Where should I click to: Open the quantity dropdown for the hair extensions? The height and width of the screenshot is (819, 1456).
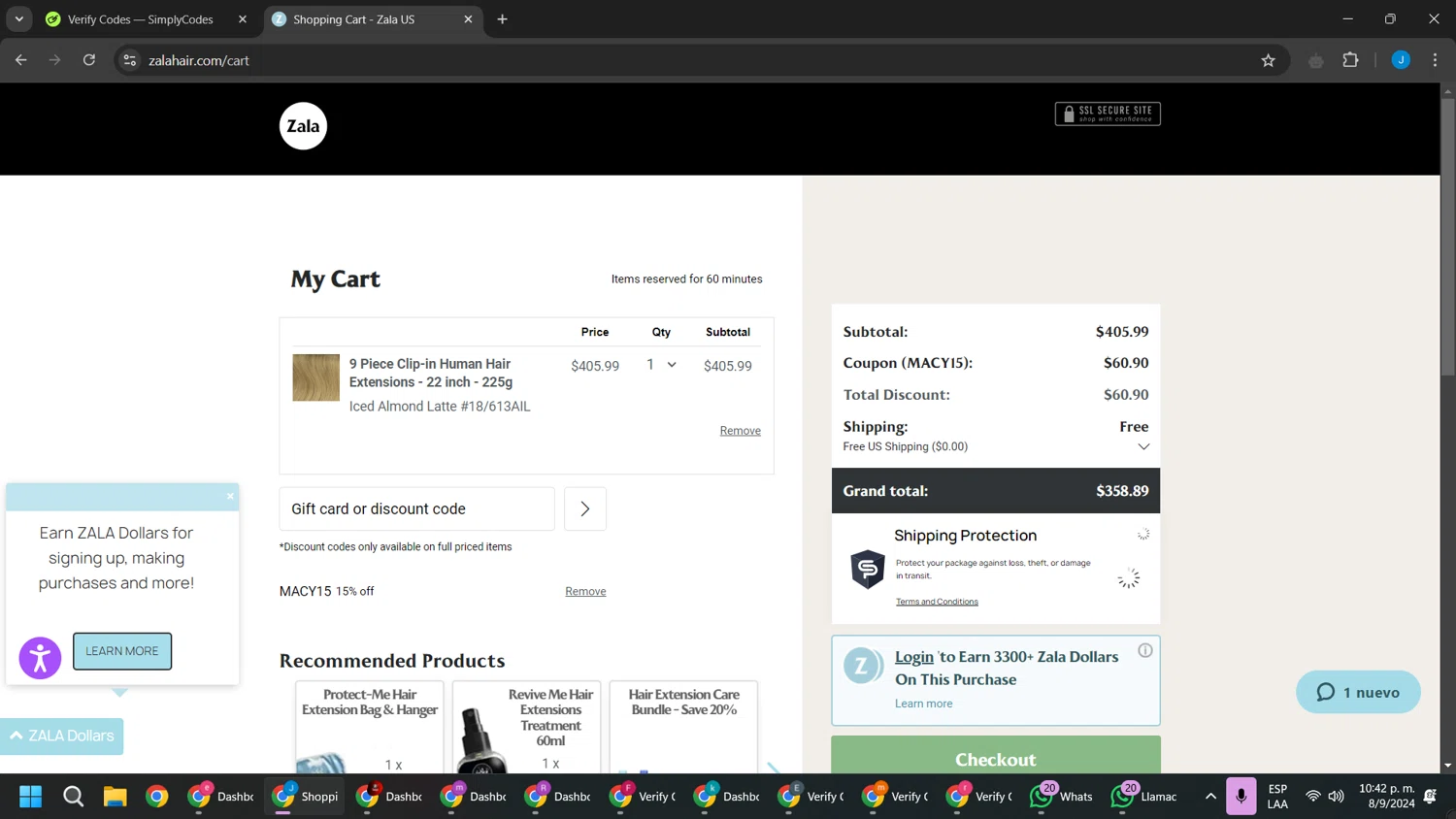(x=661, y=365)
